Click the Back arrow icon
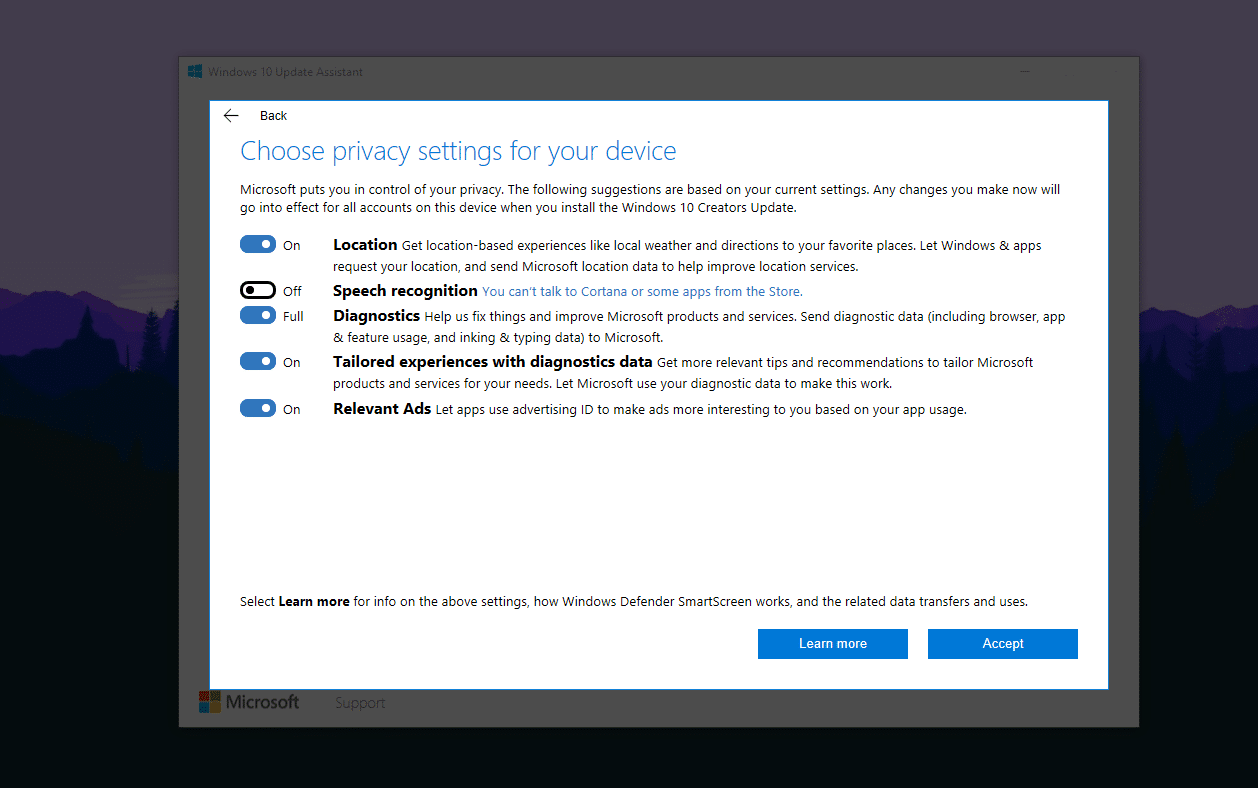Image resolution: width=1258 pixels, height=788 pixels. (231, 115)
